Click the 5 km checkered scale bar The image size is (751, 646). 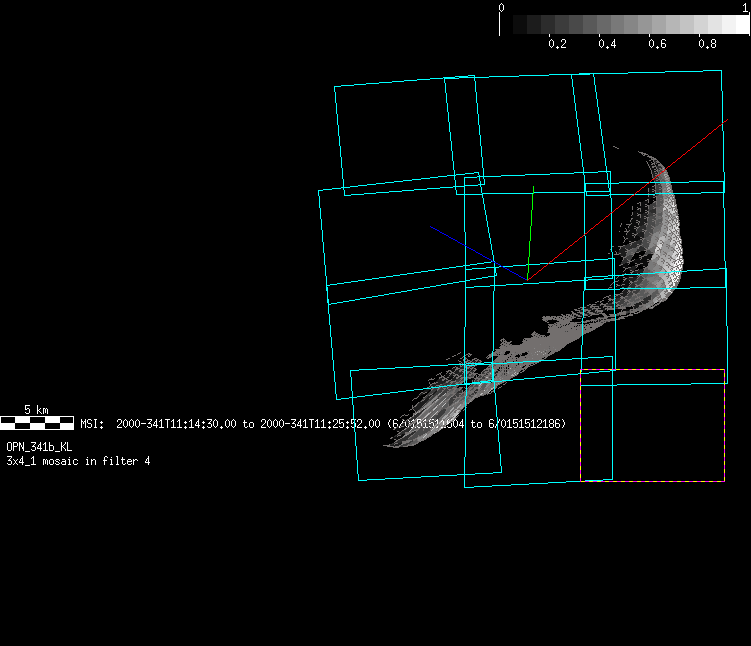(x=37, y=423)
